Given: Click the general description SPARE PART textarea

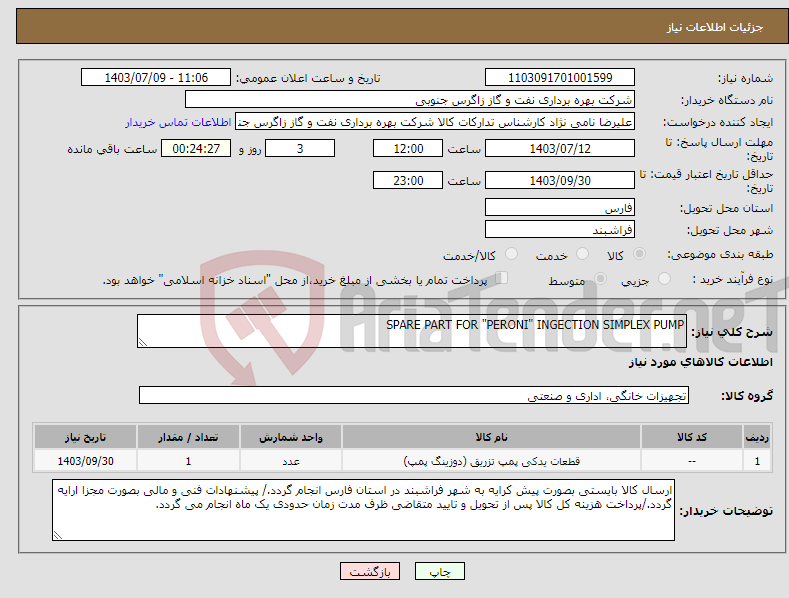Looking at the screenshot, I should click(x=412, y=331).
